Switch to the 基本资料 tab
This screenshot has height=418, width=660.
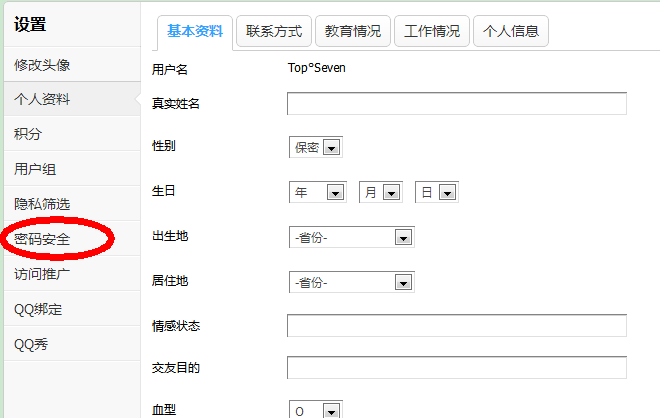(195, 32)
